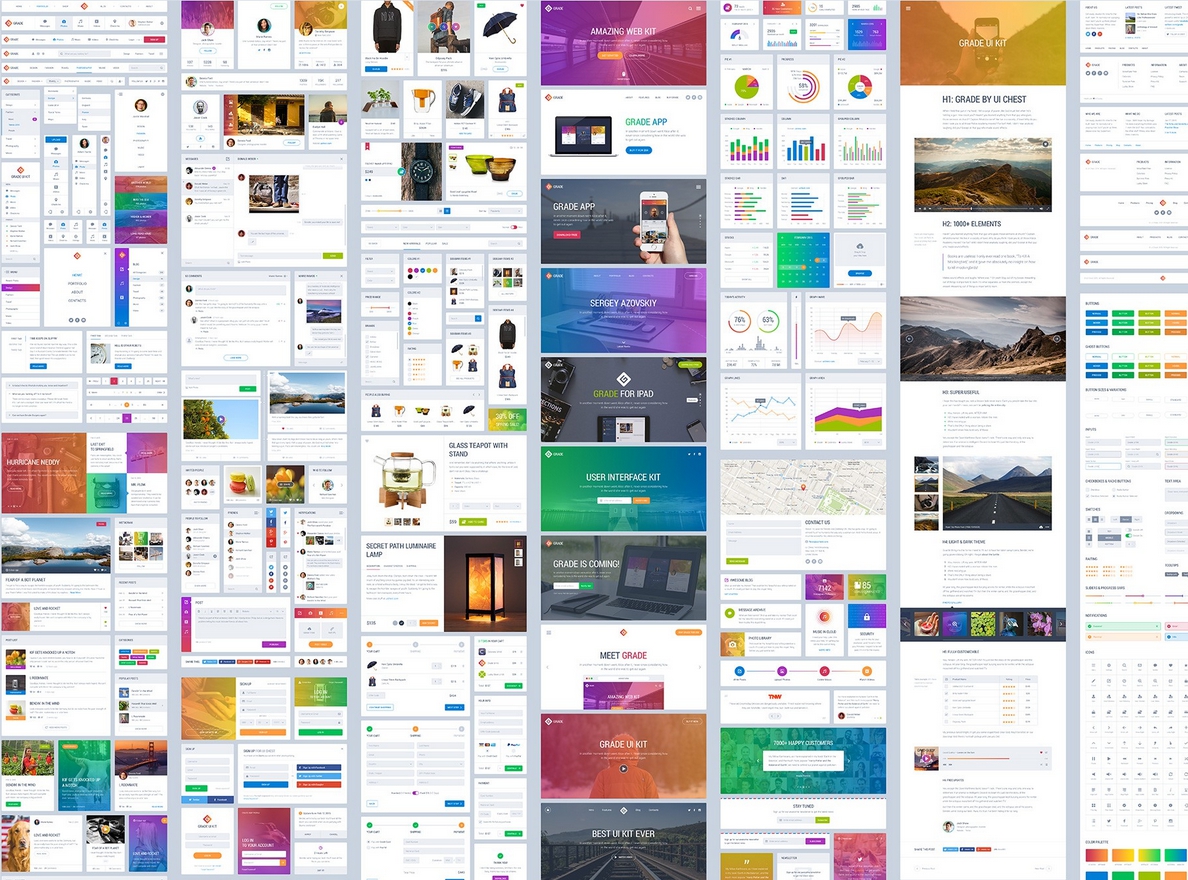Click Grade for iPad diamond logo
1188x880 pixels.
point(624,379)
